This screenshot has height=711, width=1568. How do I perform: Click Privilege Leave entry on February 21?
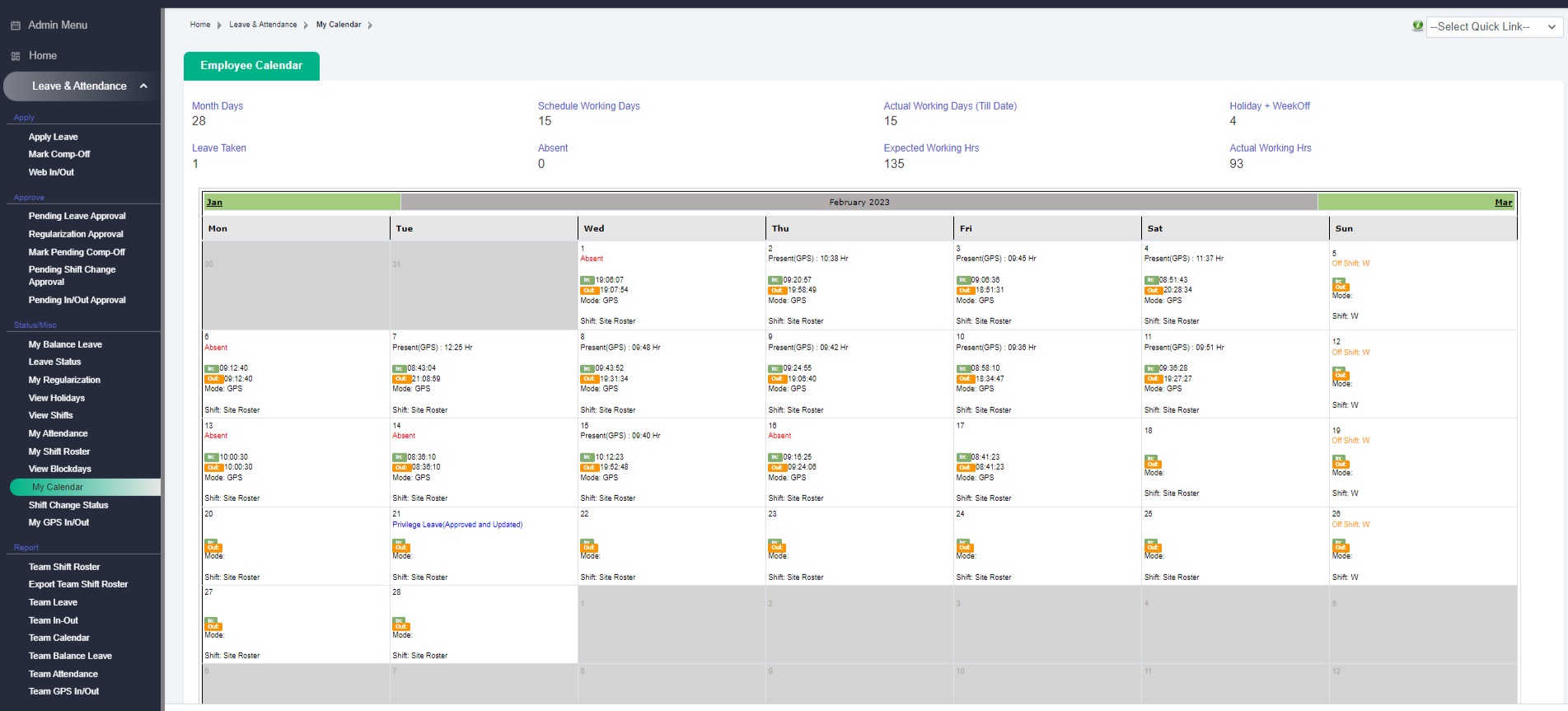(x=457, y=525)
